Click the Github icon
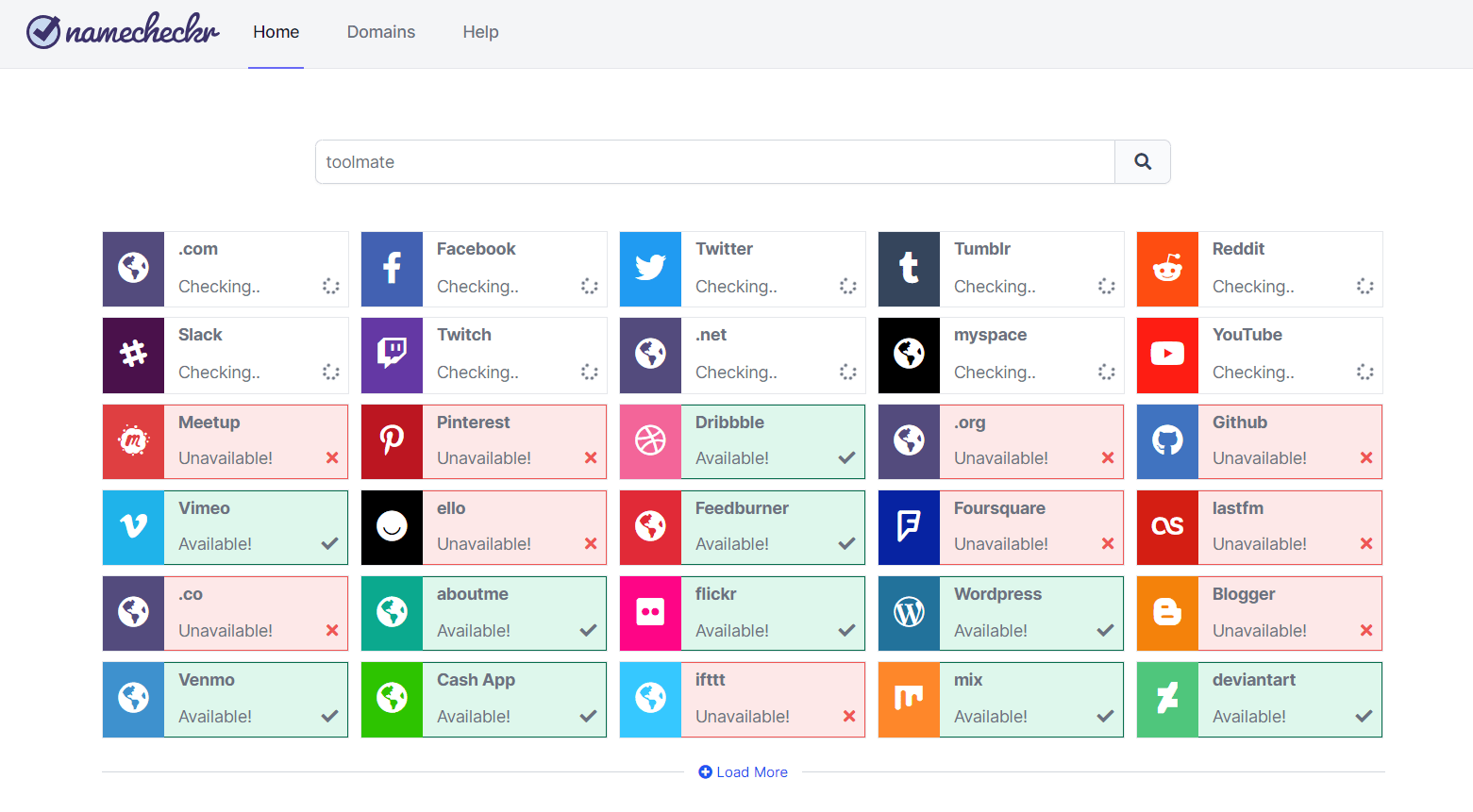1473x812 pixels. [x=1167, y=441]
